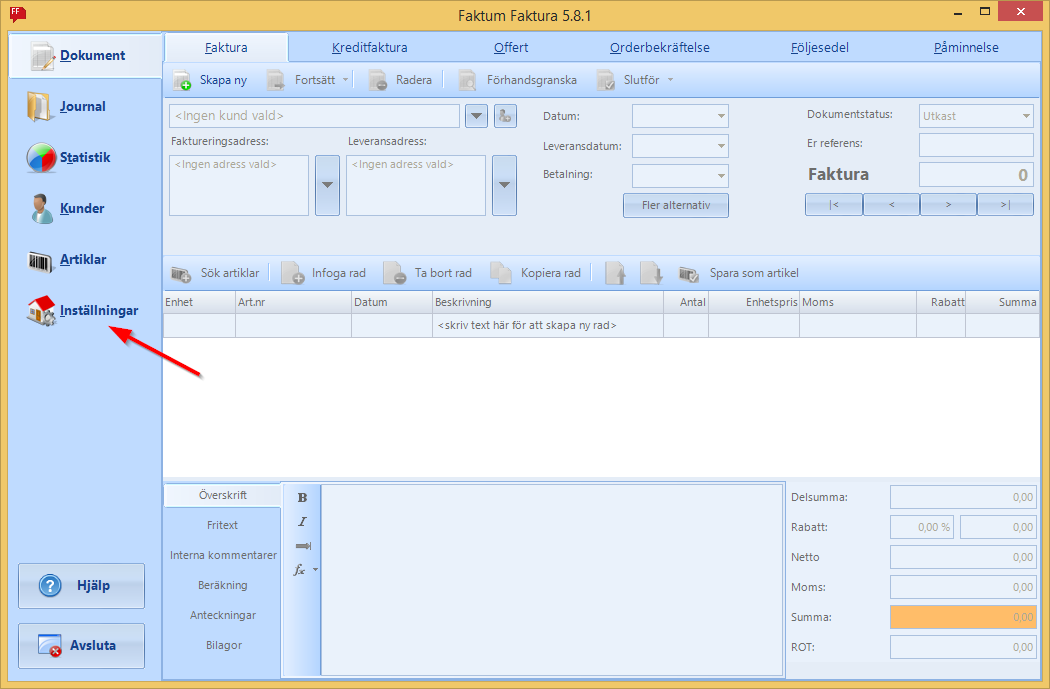1050x689 pixels.
Task: Jump to first invoice button
Action: (834, 205)
